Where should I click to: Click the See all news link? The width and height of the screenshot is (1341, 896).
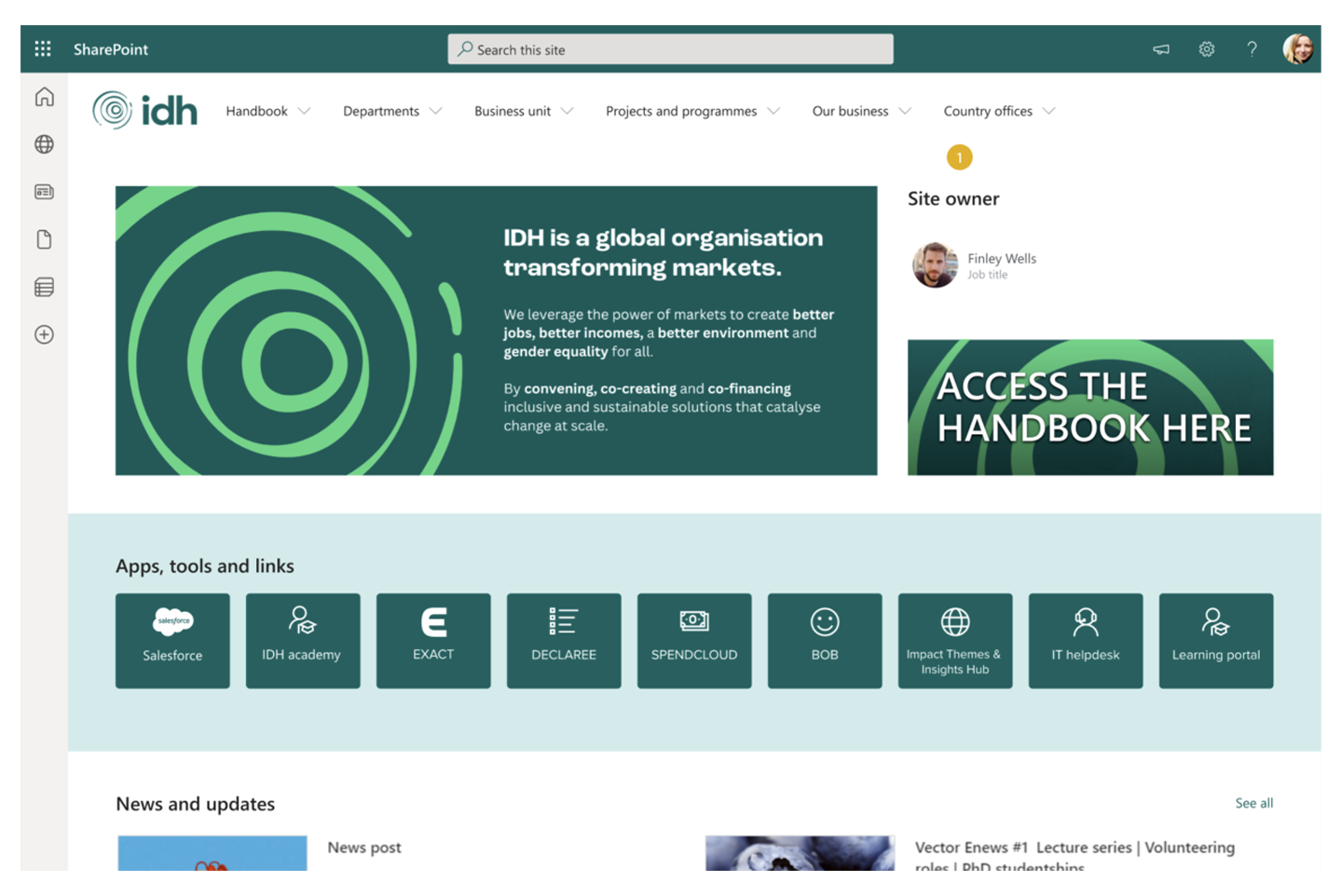tap(1253, 803)
